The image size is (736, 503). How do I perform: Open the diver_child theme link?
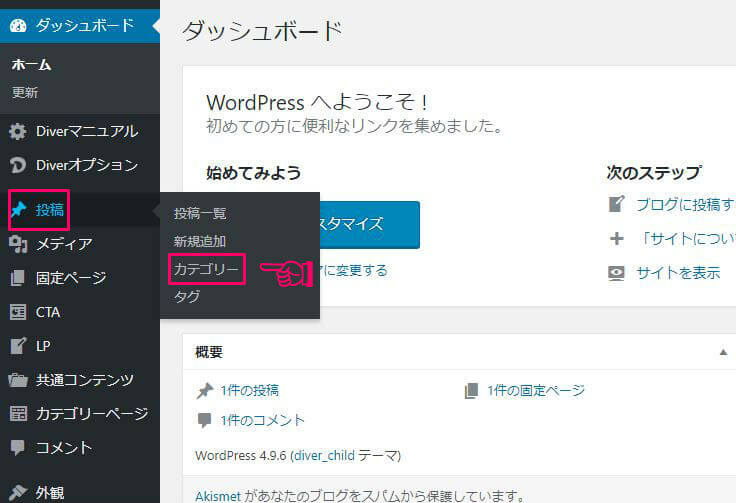click(x=324, y=455)
